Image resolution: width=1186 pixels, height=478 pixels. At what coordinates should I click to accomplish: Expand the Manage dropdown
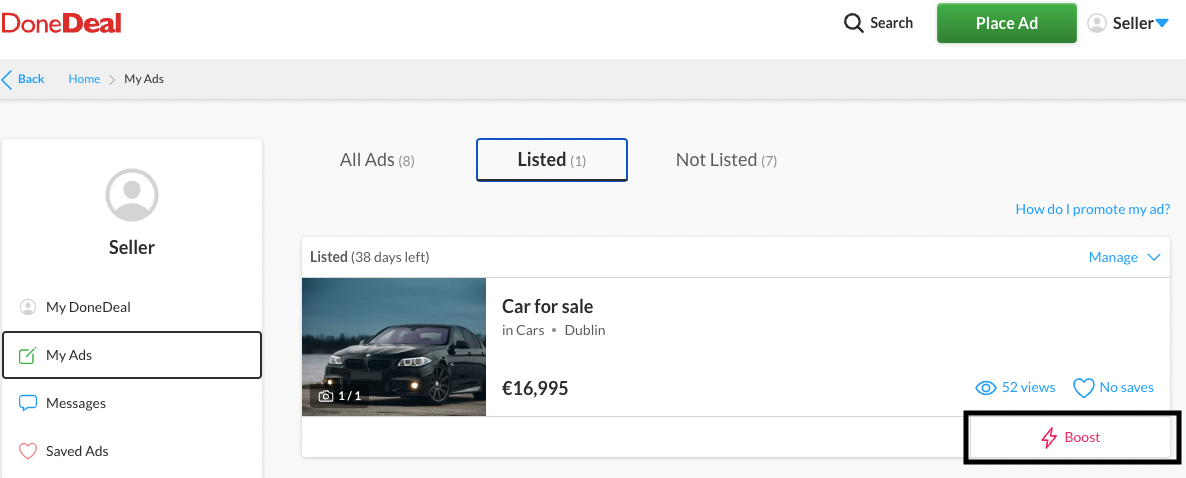[x=1124, y=257]
